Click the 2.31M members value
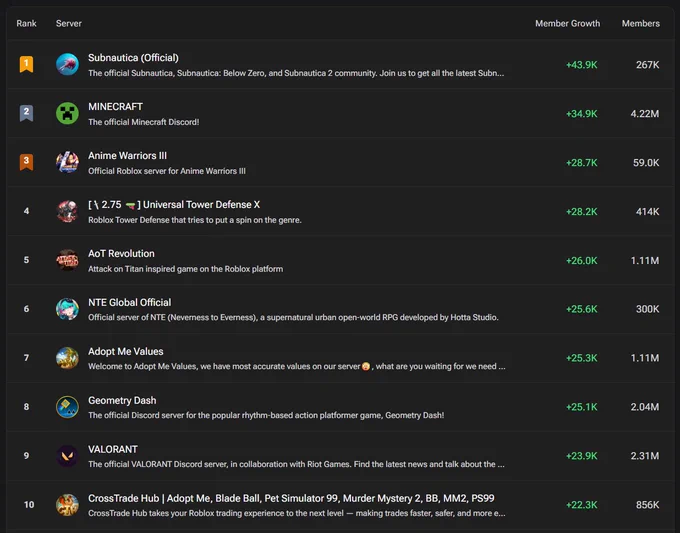 point(645,456)
